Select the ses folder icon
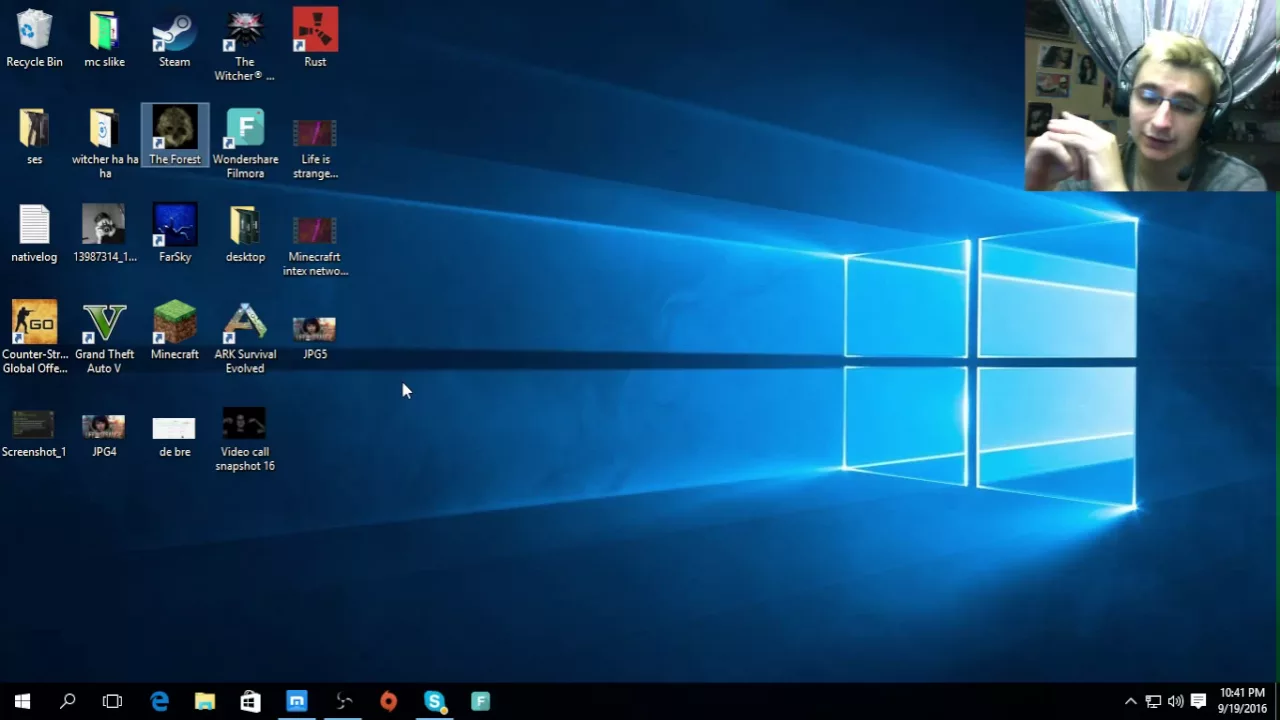The image size is (1280, 720). click(x=34, y=136)
